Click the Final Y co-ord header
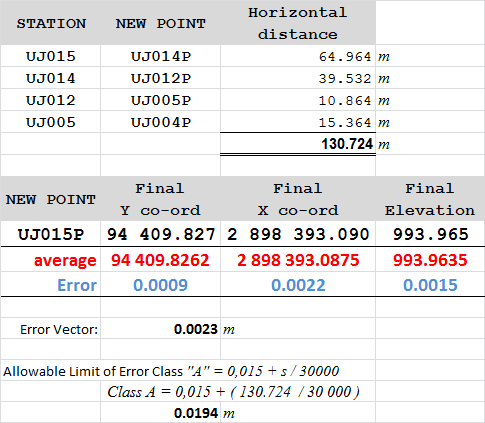The width and height of the screenshot is (485, 423). click(160, 199)
